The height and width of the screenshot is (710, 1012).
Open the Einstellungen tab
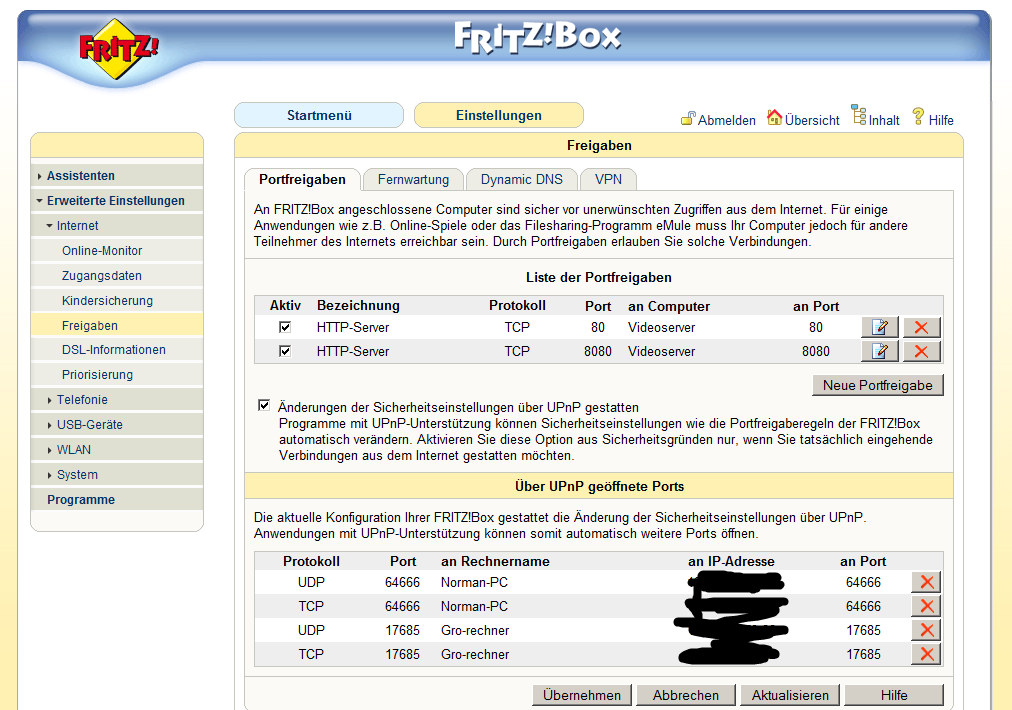(498, 115)
